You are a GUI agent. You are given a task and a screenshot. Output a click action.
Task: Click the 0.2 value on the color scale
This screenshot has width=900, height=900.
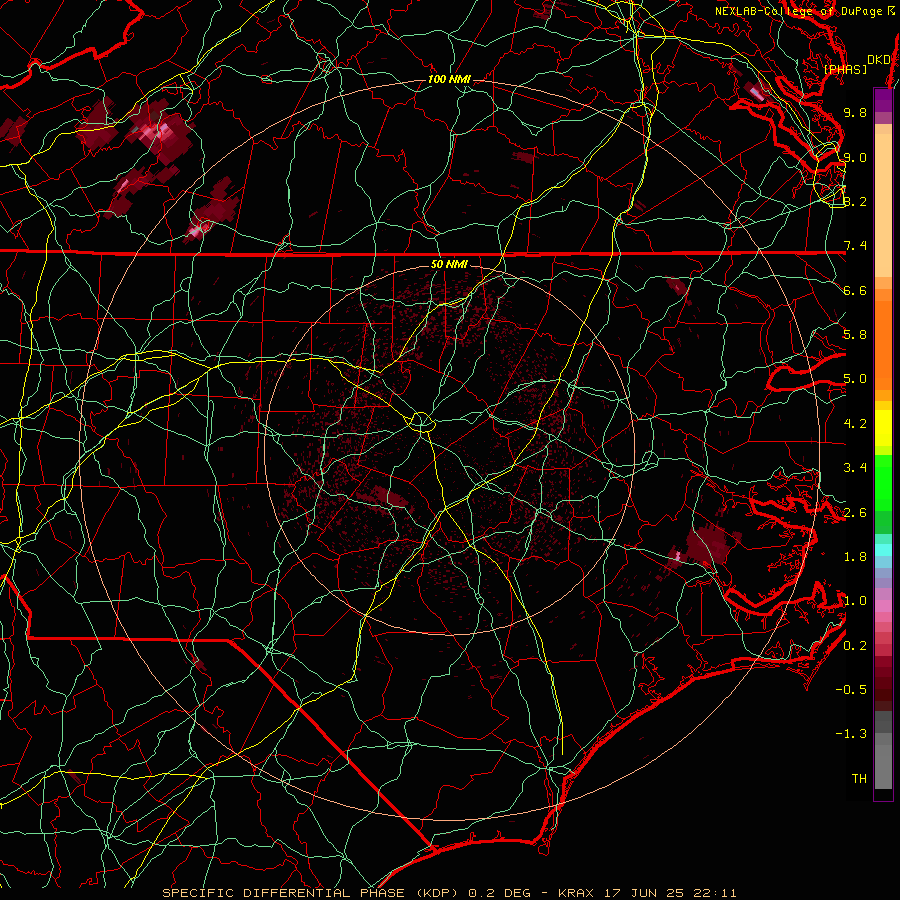point(855,646)
